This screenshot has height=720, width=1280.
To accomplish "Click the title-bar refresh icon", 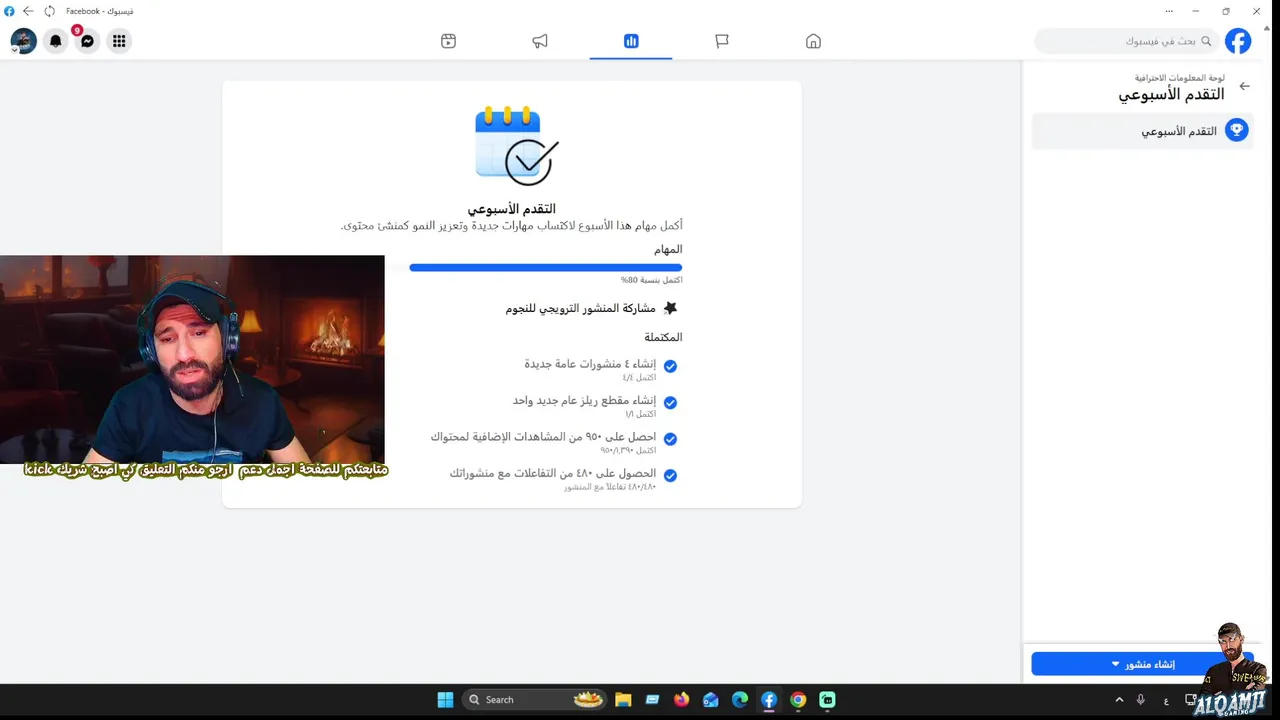I will pyautogui.click(x=50, y=11).
